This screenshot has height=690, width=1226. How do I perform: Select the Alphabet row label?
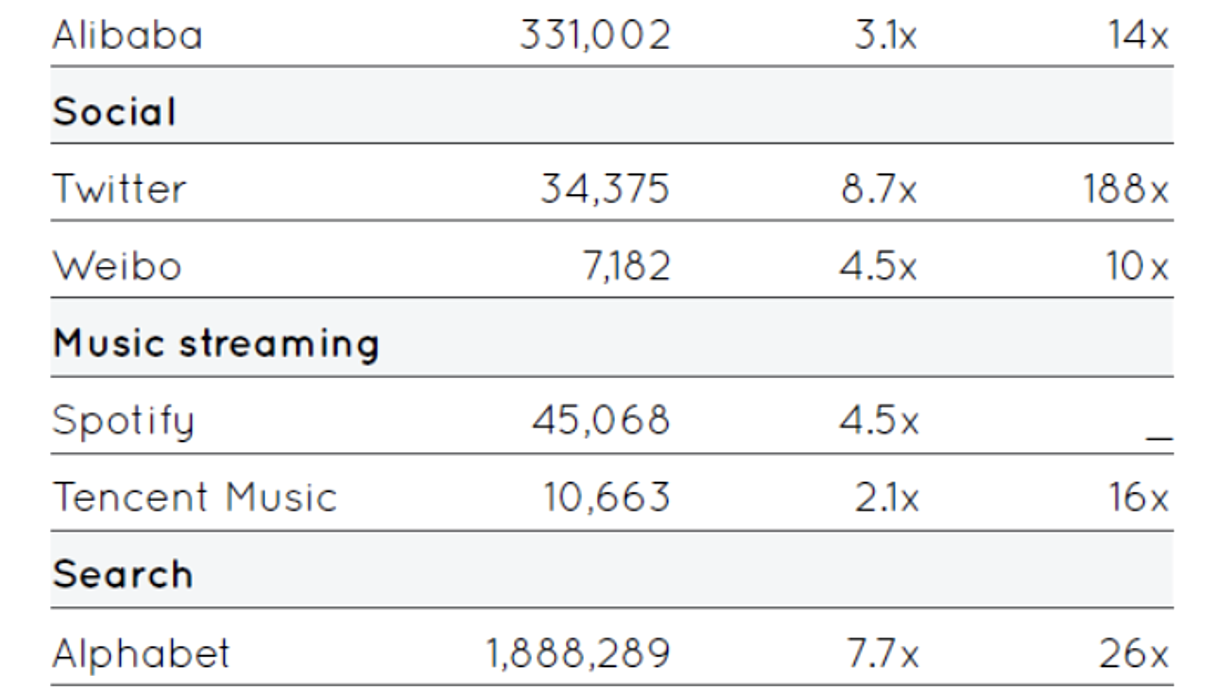click(141, 654)
